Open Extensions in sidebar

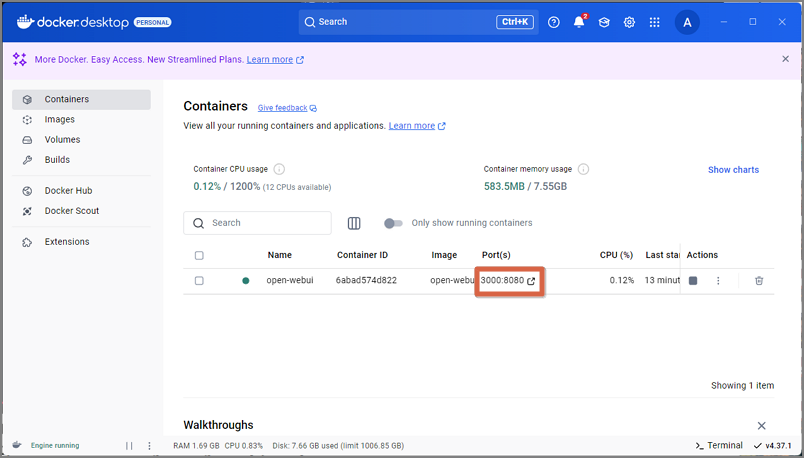[81, 242]
